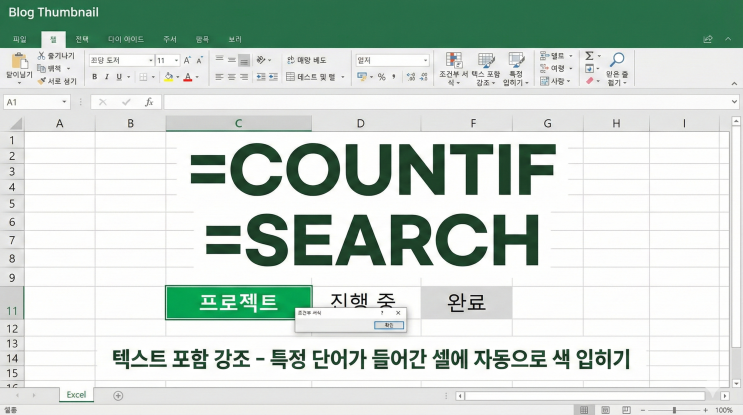Image resolution: width=743 pixels, height=415 pixels.
Task: Open the last ribbon tab 보려
Action: [235, 39]
